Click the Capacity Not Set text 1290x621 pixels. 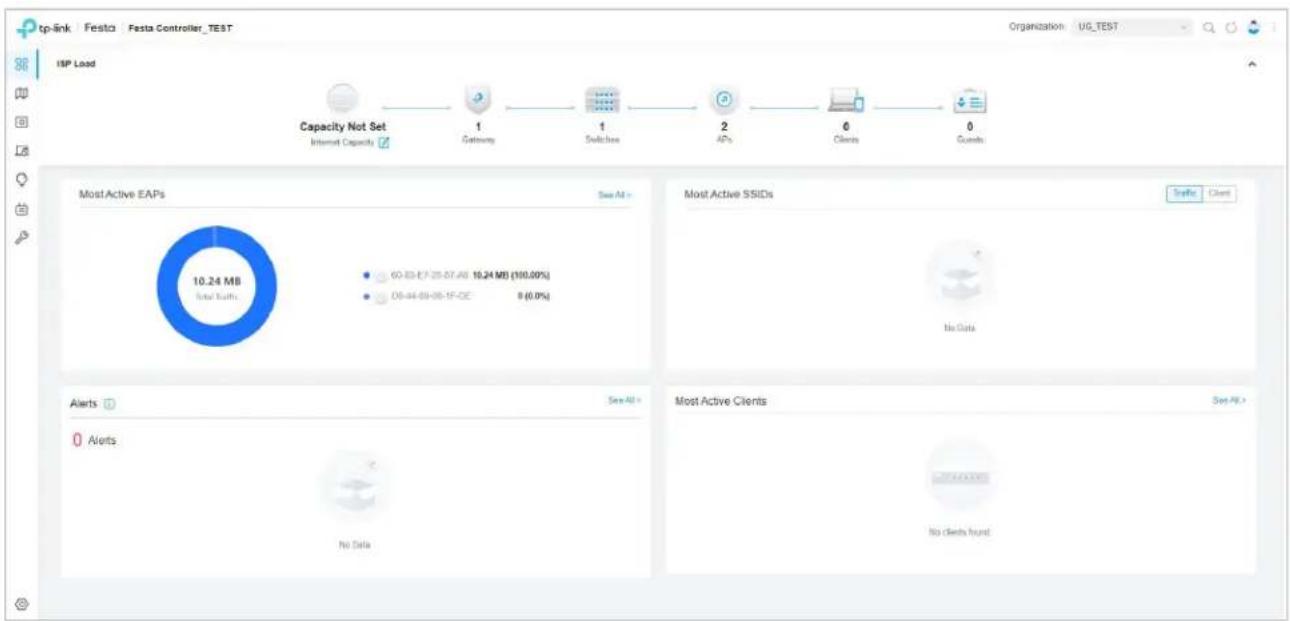[344, 128]
